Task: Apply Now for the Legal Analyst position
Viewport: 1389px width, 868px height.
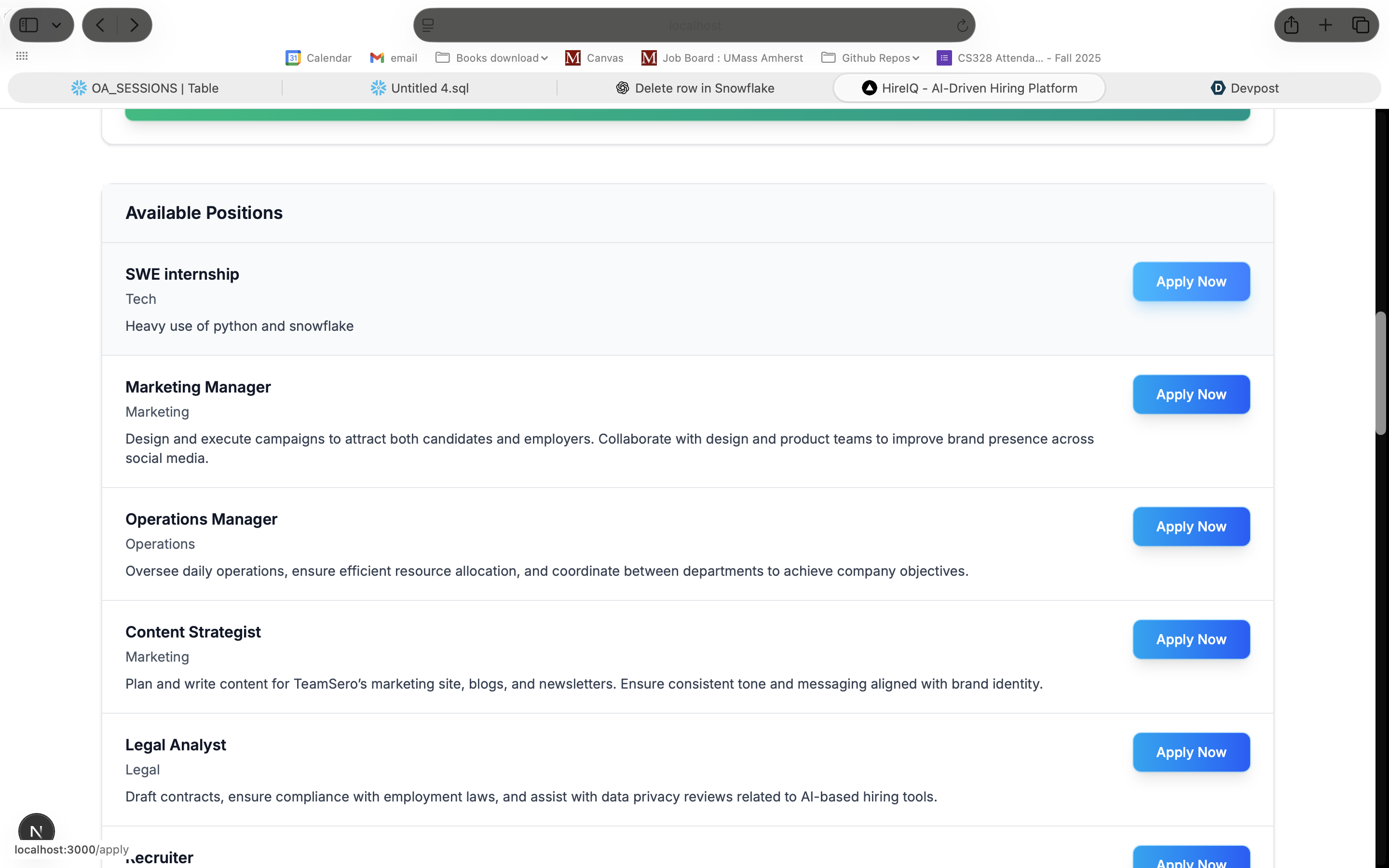Action: (1191, 752)
